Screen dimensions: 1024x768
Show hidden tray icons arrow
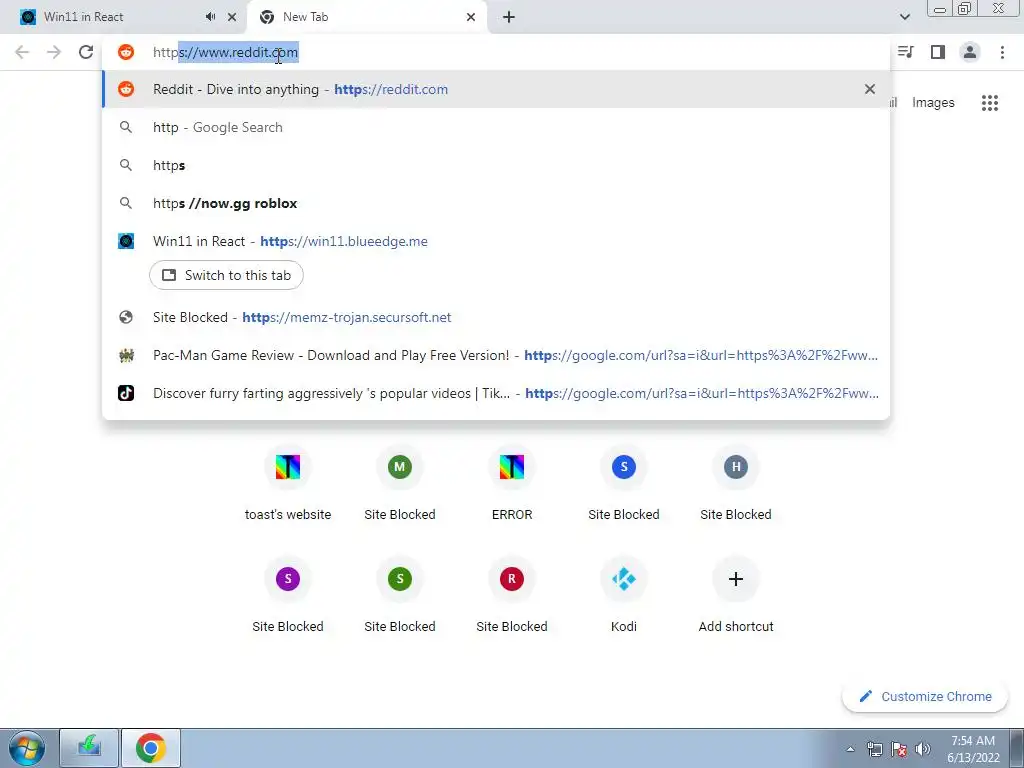click(x=850, y=749)
